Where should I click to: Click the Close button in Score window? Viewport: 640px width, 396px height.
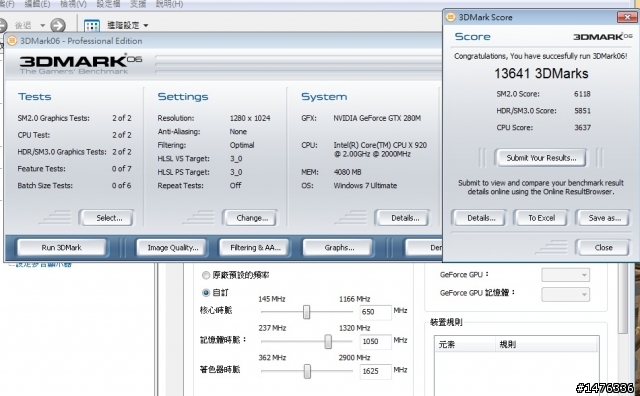(603, 247)
